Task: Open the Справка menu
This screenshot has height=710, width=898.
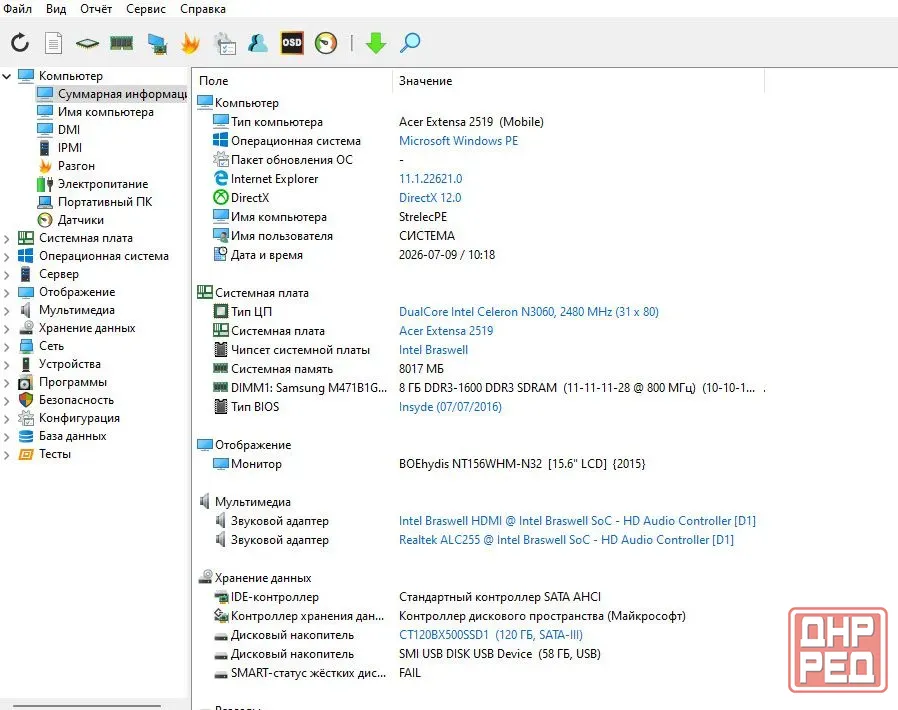Action: 203,9
